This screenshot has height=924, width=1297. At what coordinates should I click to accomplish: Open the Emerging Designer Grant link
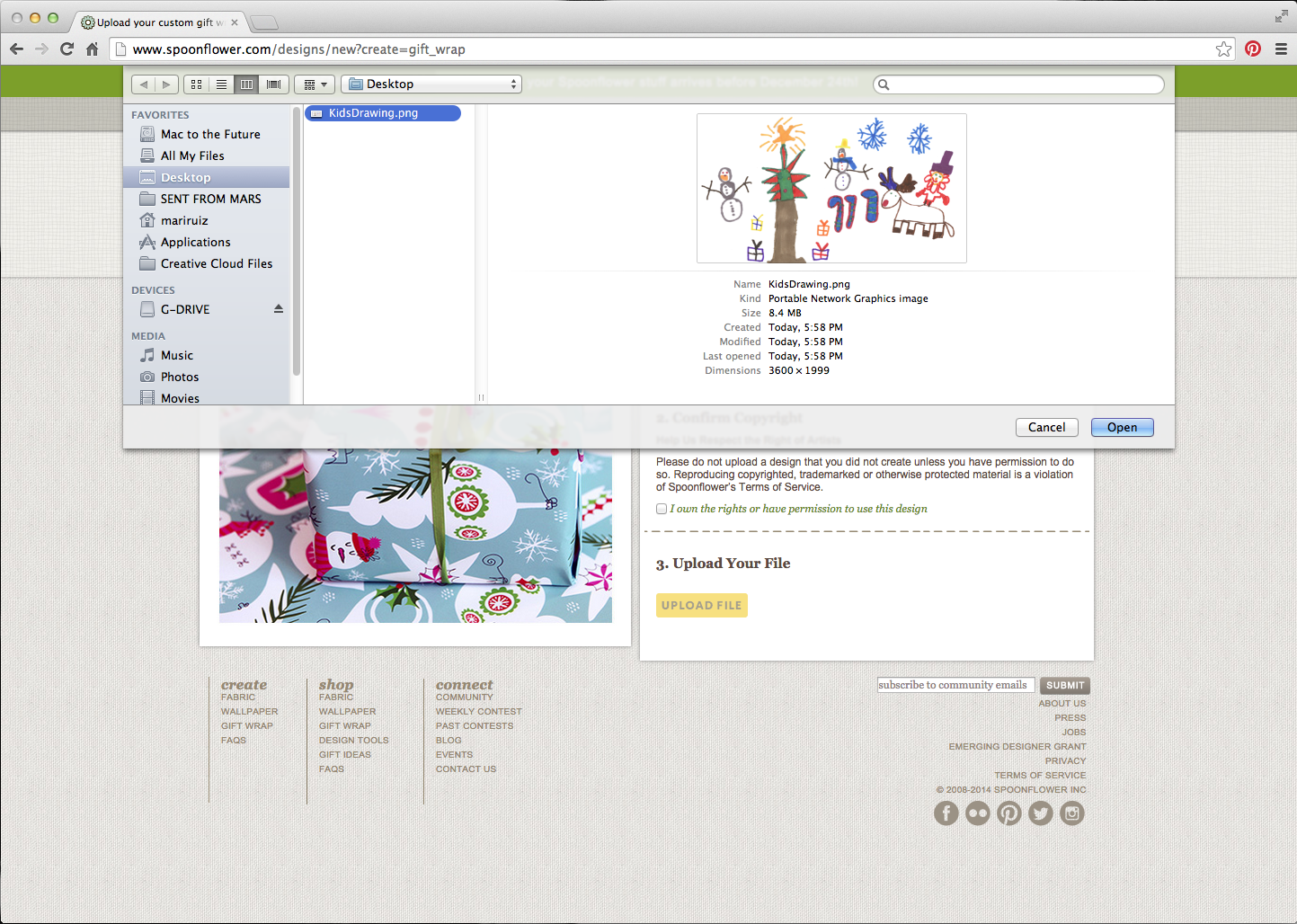tap(1017, 747)
